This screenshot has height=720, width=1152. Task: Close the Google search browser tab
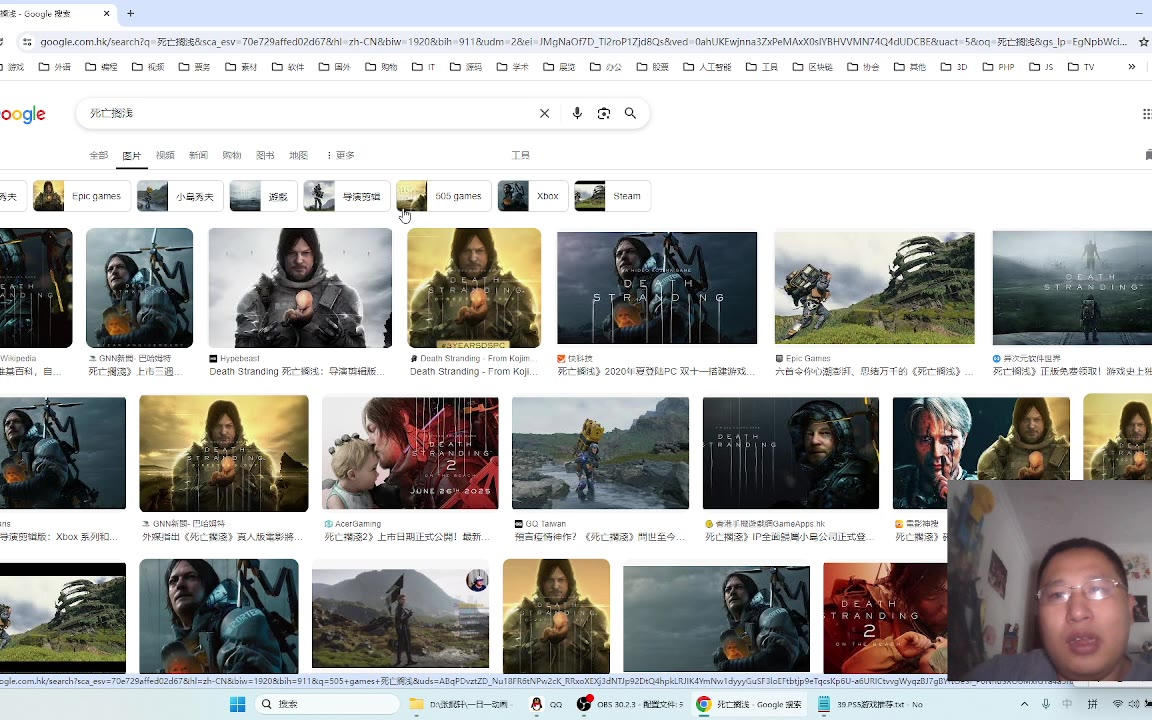[x=106, y=13]
